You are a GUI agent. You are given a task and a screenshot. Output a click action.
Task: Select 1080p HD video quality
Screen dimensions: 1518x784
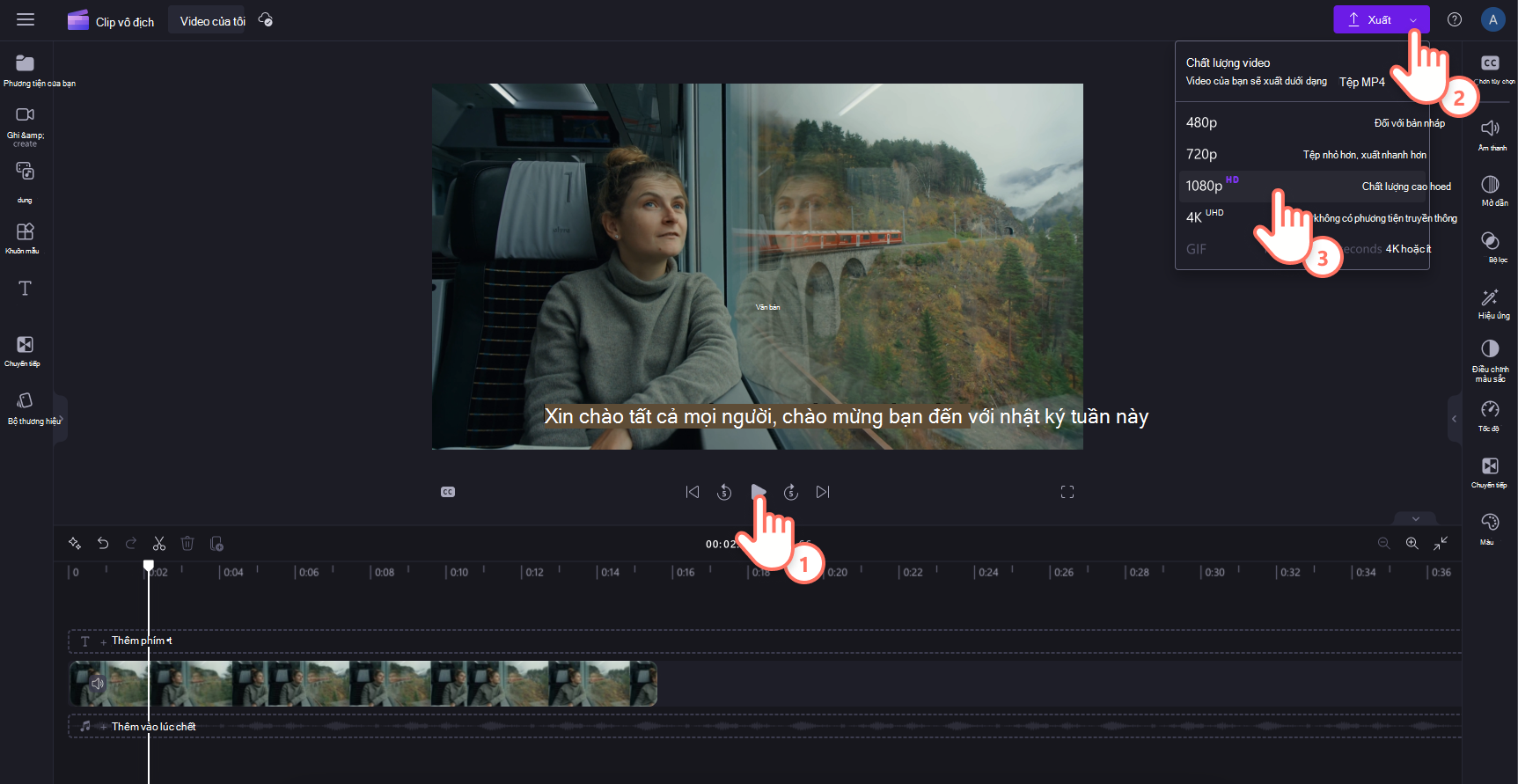(1302, 186)
